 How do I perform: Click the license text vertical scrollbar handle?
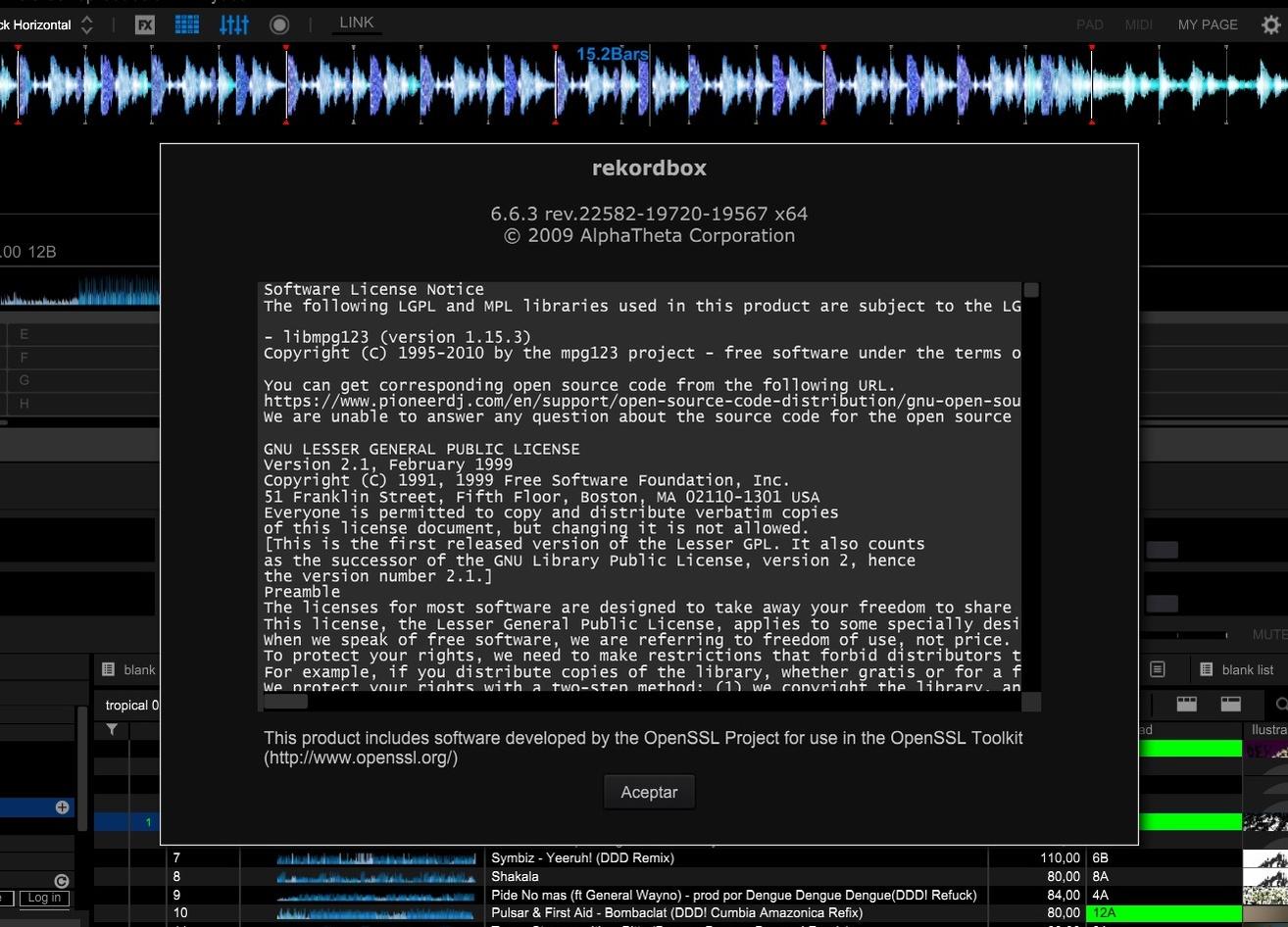(x=1031, y=290)
